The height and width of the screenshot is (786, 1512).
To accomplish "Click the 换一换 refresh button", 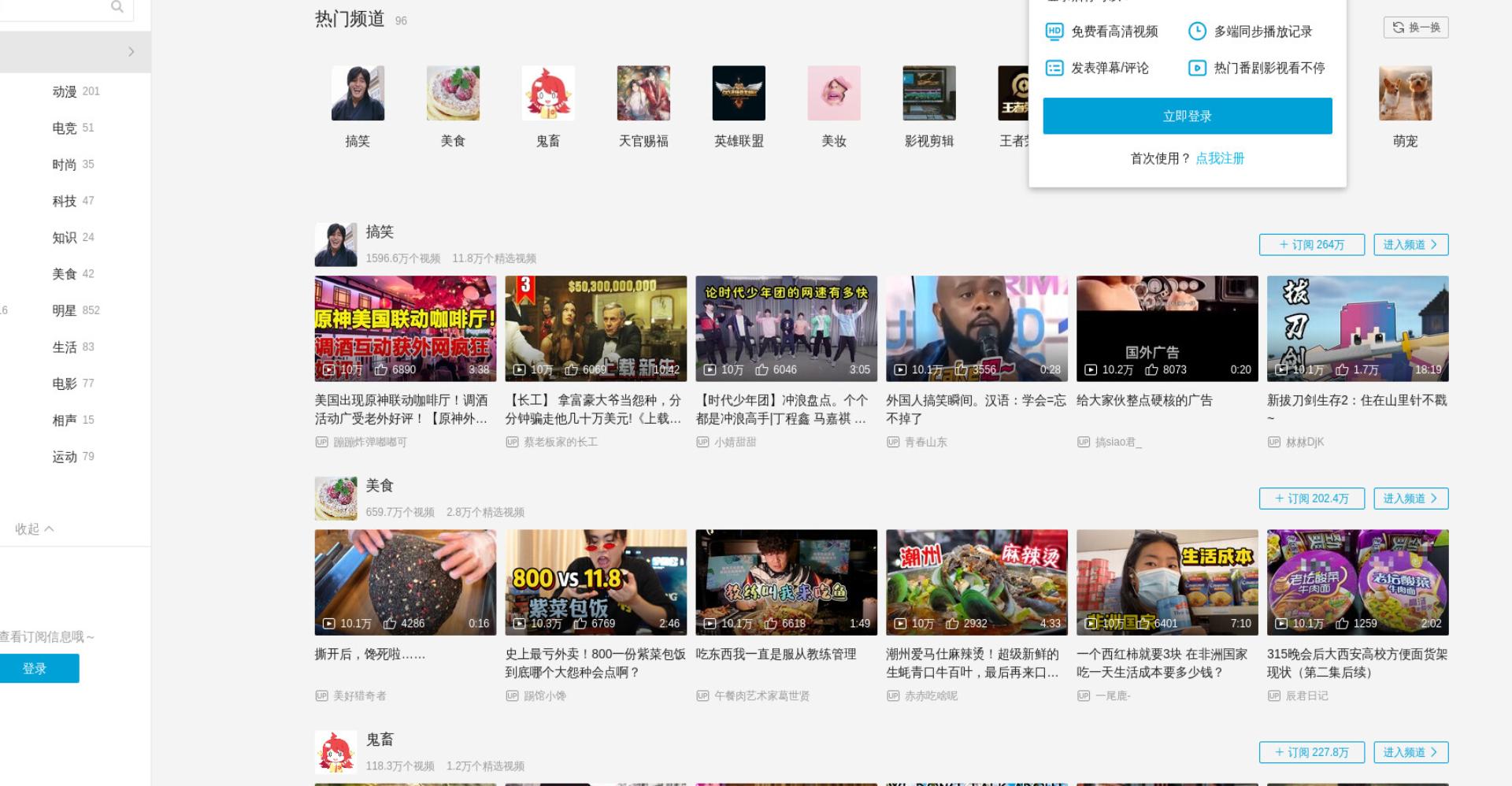I will 1416,28.
